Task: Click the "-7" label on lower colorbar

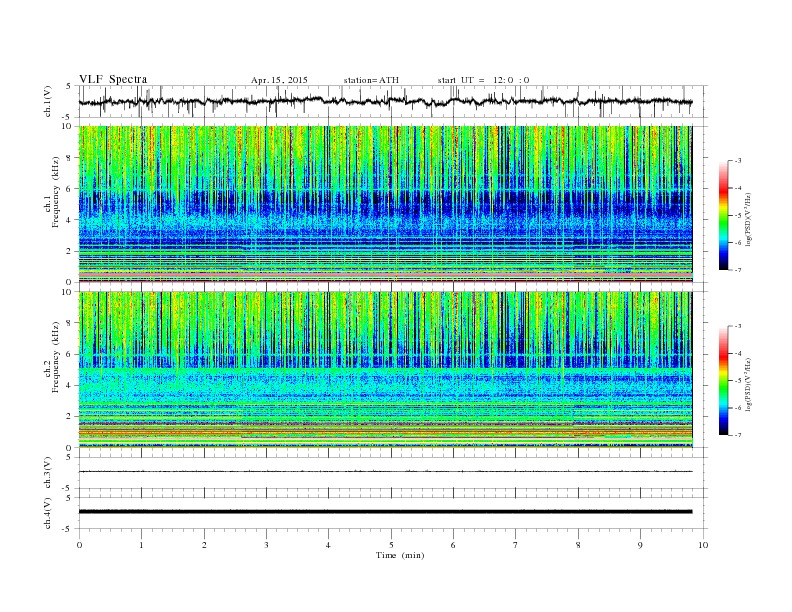Action: (x=738, y=435)
